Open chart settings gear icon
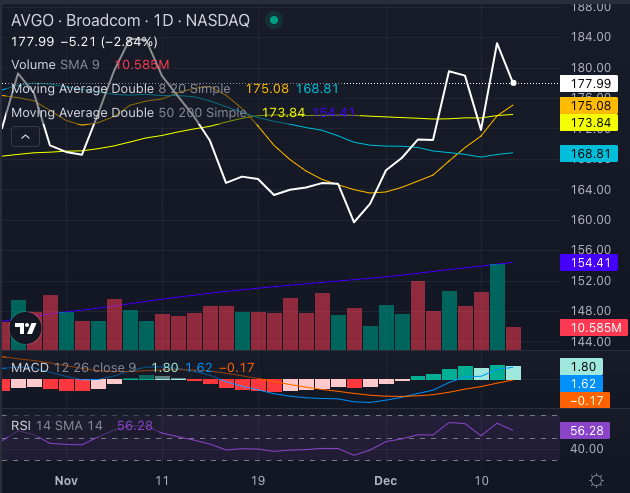The width and height of the screenshot is (630, 493). (596, 479)
